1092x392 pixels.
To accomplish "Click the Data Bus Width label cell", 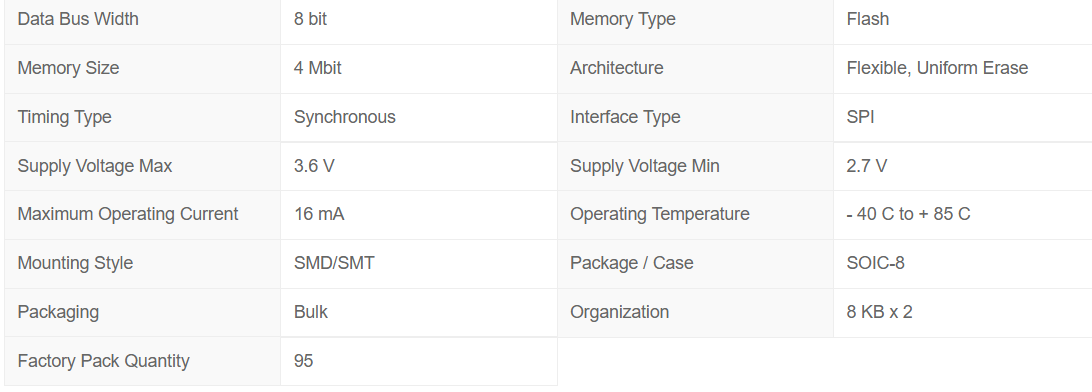I will tap(142, 19).
